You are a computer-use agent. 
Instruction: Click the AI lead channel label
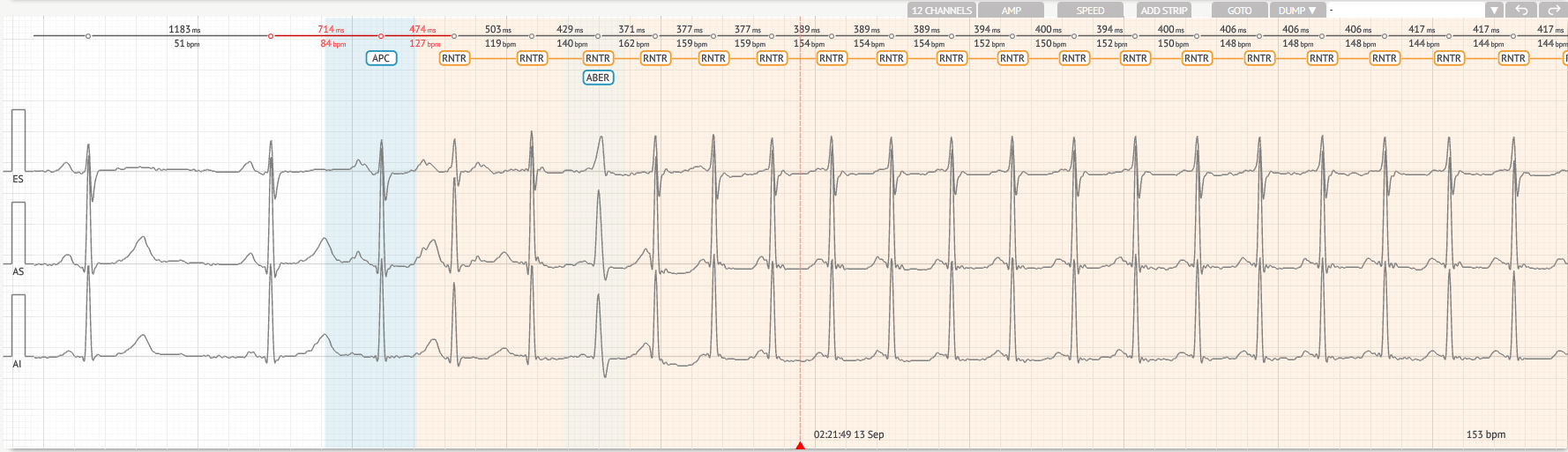17,364
